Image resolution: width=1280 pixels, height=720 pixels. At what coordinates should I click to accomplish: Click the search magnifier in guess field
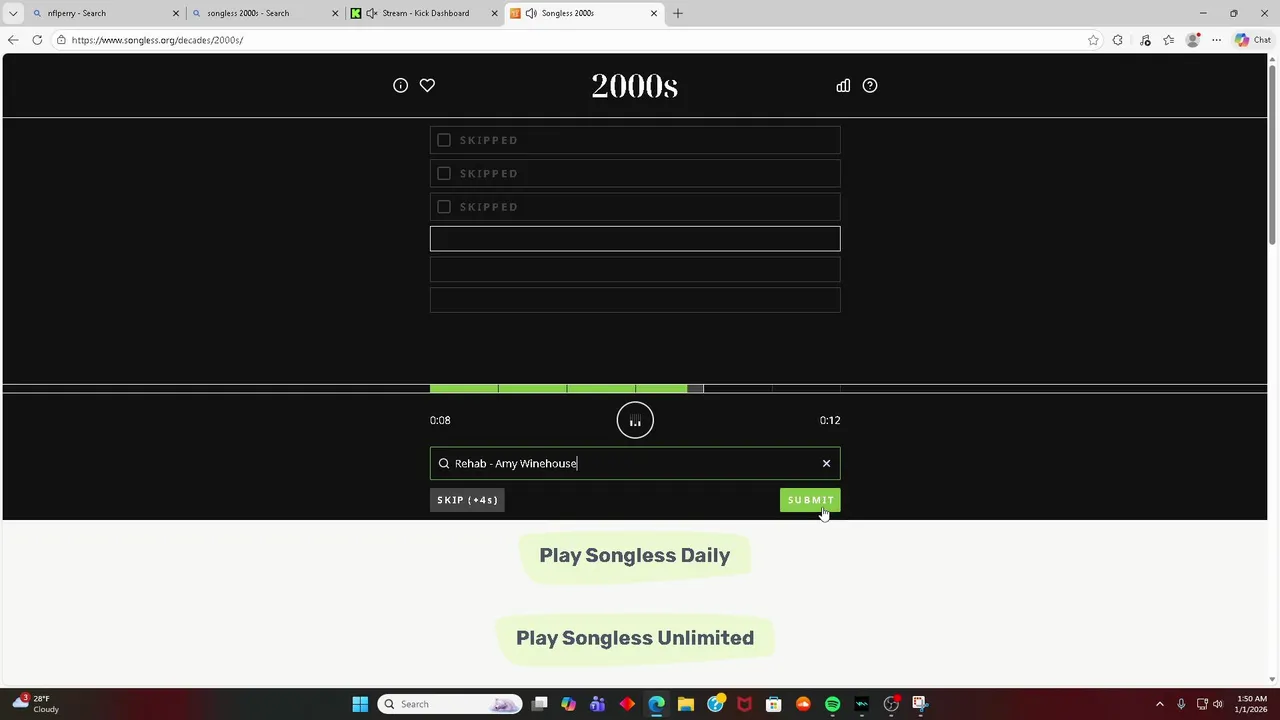(444, 463)
